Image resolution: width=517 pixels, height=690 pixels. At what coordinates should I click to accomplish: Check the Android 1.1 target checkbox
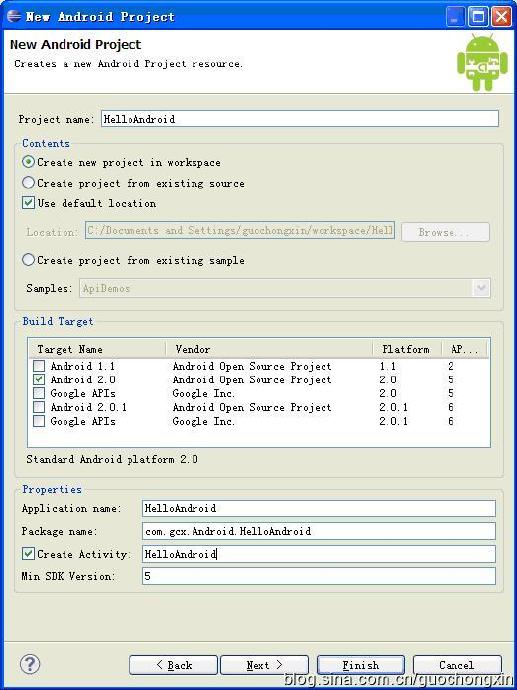[x=39, y=366]
